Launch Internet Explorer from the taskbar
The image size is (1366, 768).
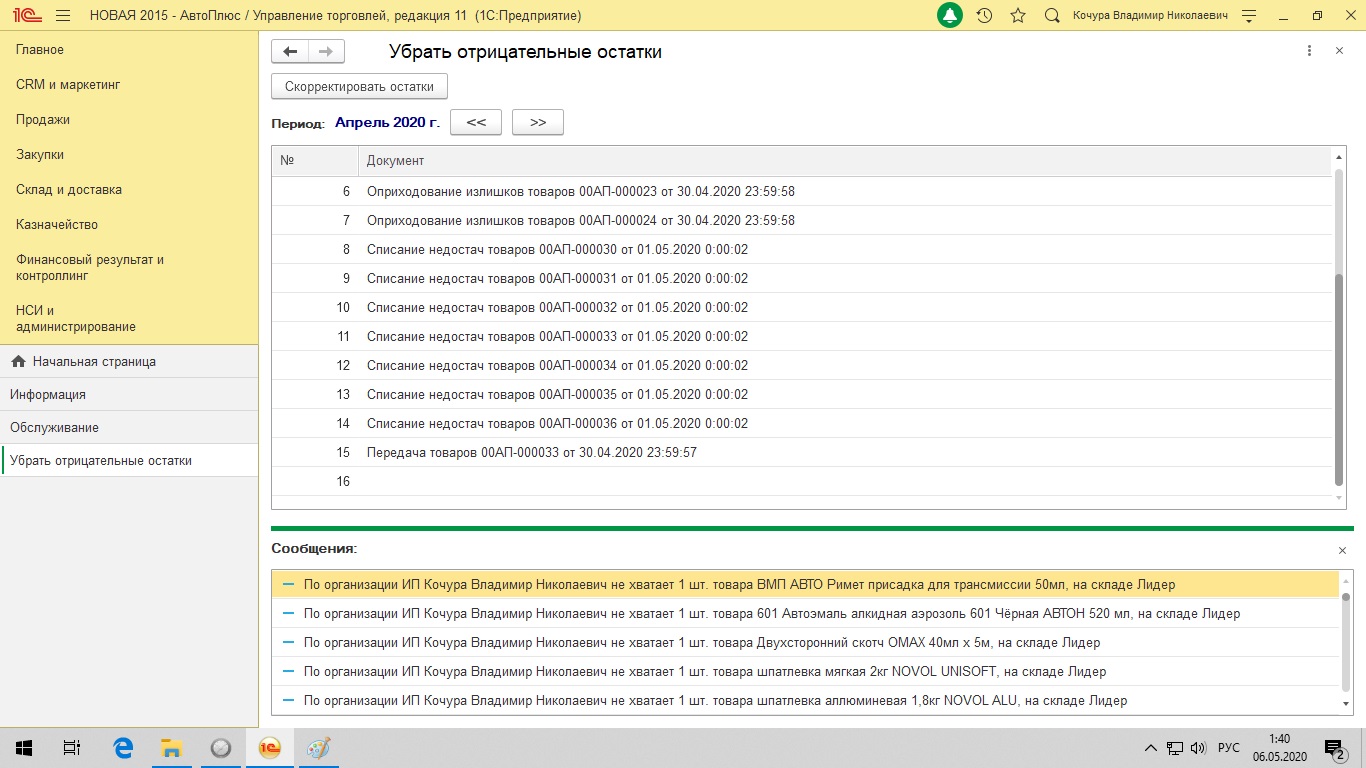click(x=123, y=748)
